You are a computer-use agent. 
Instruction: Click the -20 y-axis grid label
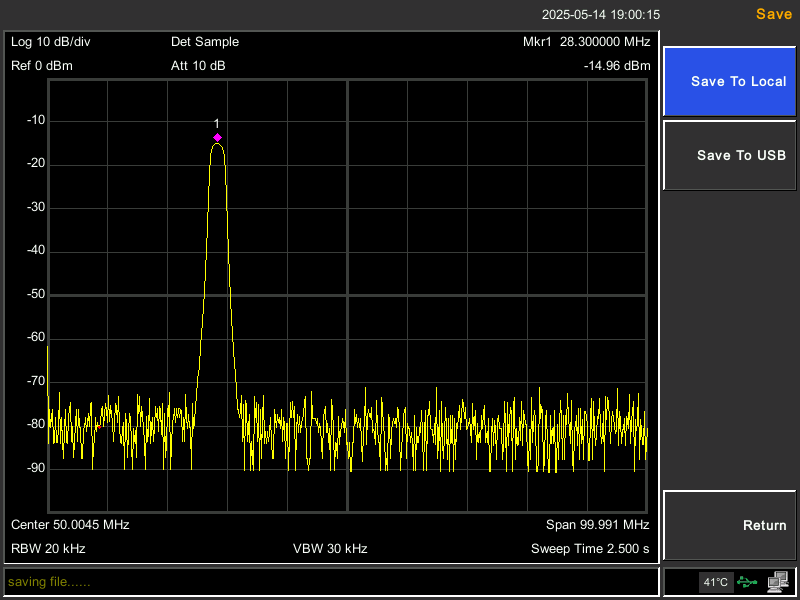pos(36,164)
